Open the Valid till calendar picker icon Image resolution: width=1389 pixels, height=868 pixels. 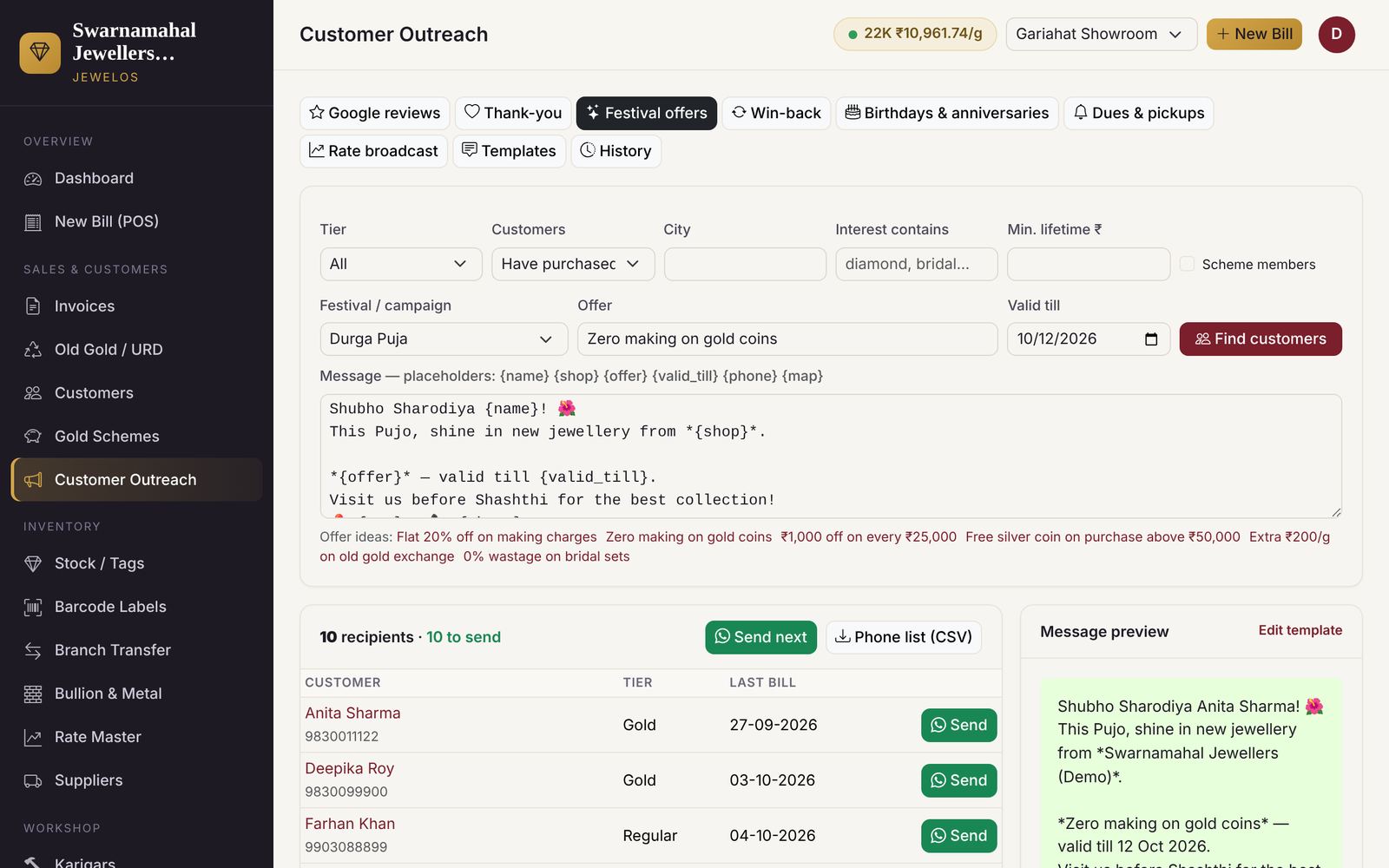click(1151, 339)
